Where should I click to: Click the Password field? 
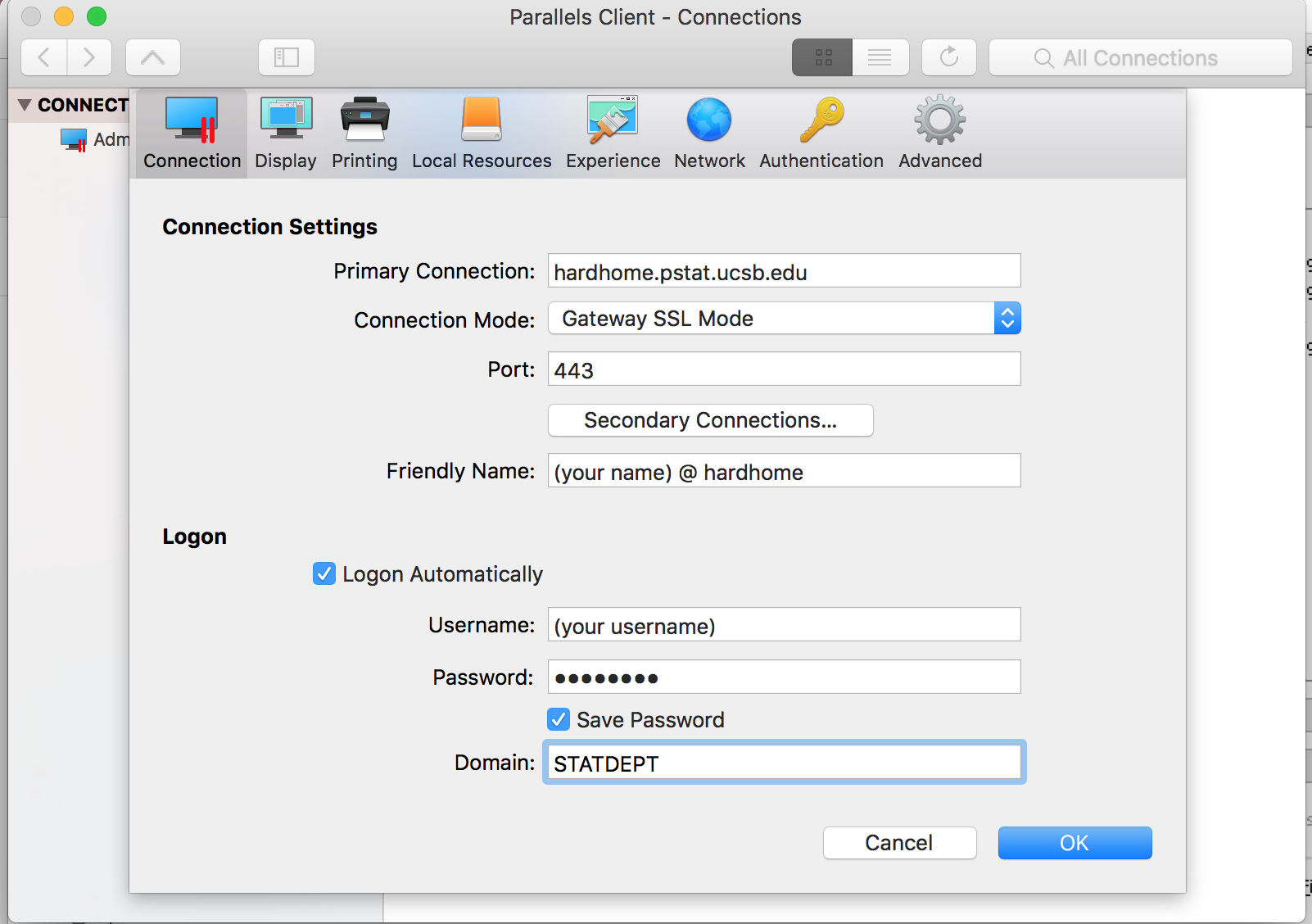784,677
